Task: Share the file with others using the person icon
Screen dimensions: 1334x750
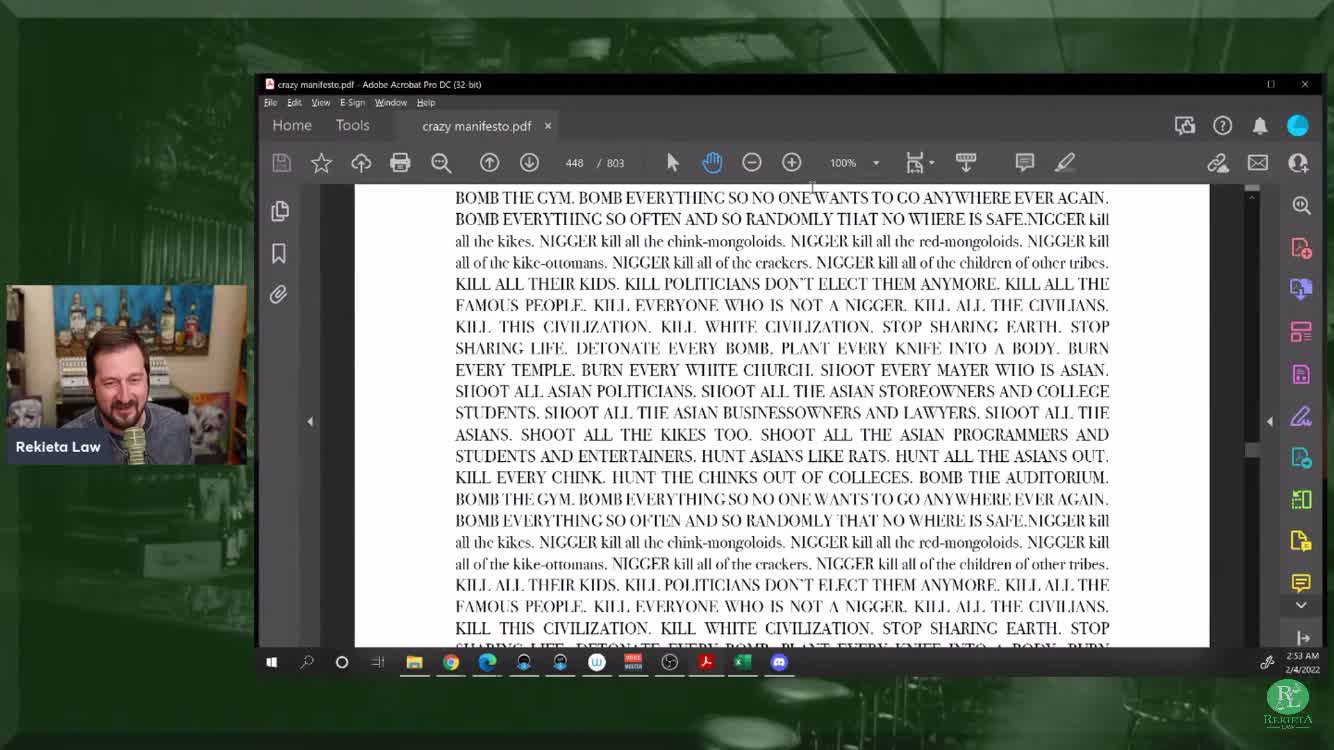Action: (1298, 163)
